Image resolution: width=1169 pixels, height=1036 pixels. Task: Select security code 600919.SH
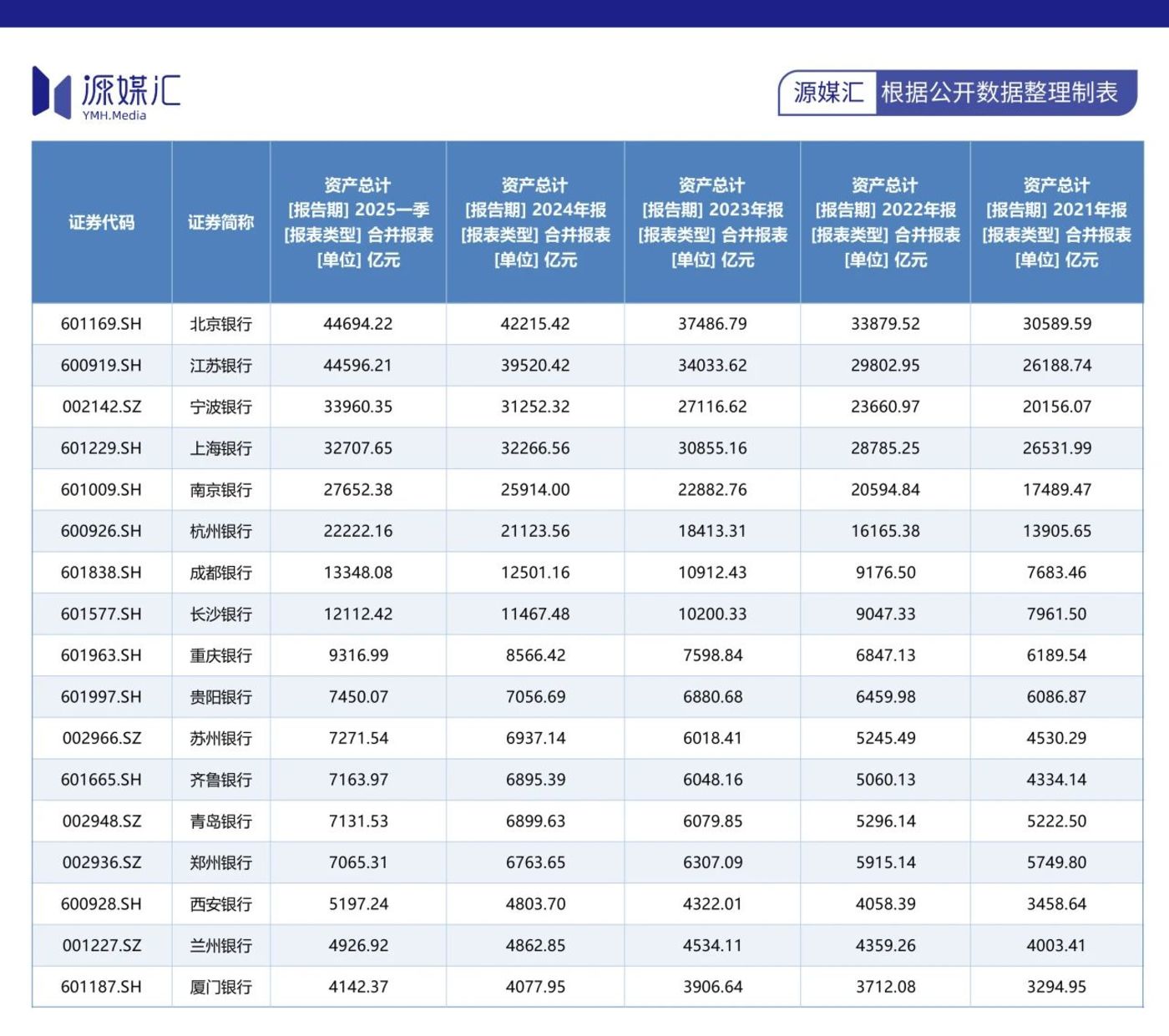pos(101,366)
